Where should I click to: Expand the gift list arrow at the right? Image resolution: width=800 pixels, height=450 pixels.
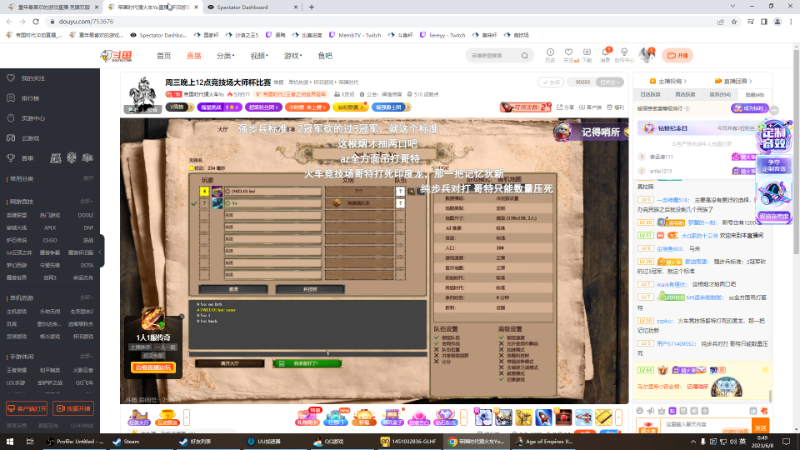coord(619,417)
